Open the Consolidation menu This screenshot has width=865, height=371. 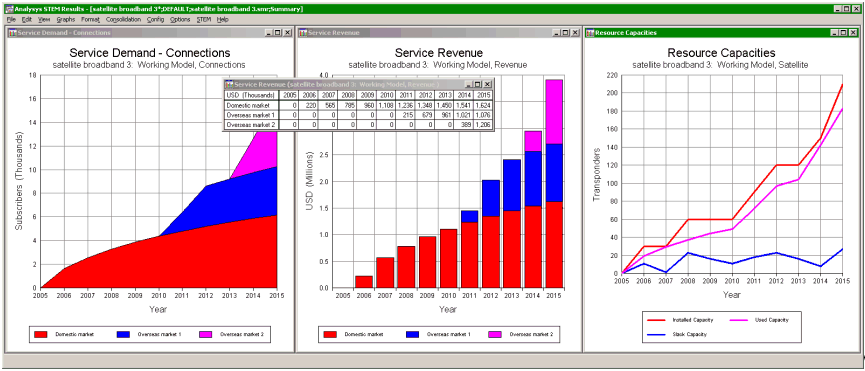pyautogui.click(x=123, y=19)
